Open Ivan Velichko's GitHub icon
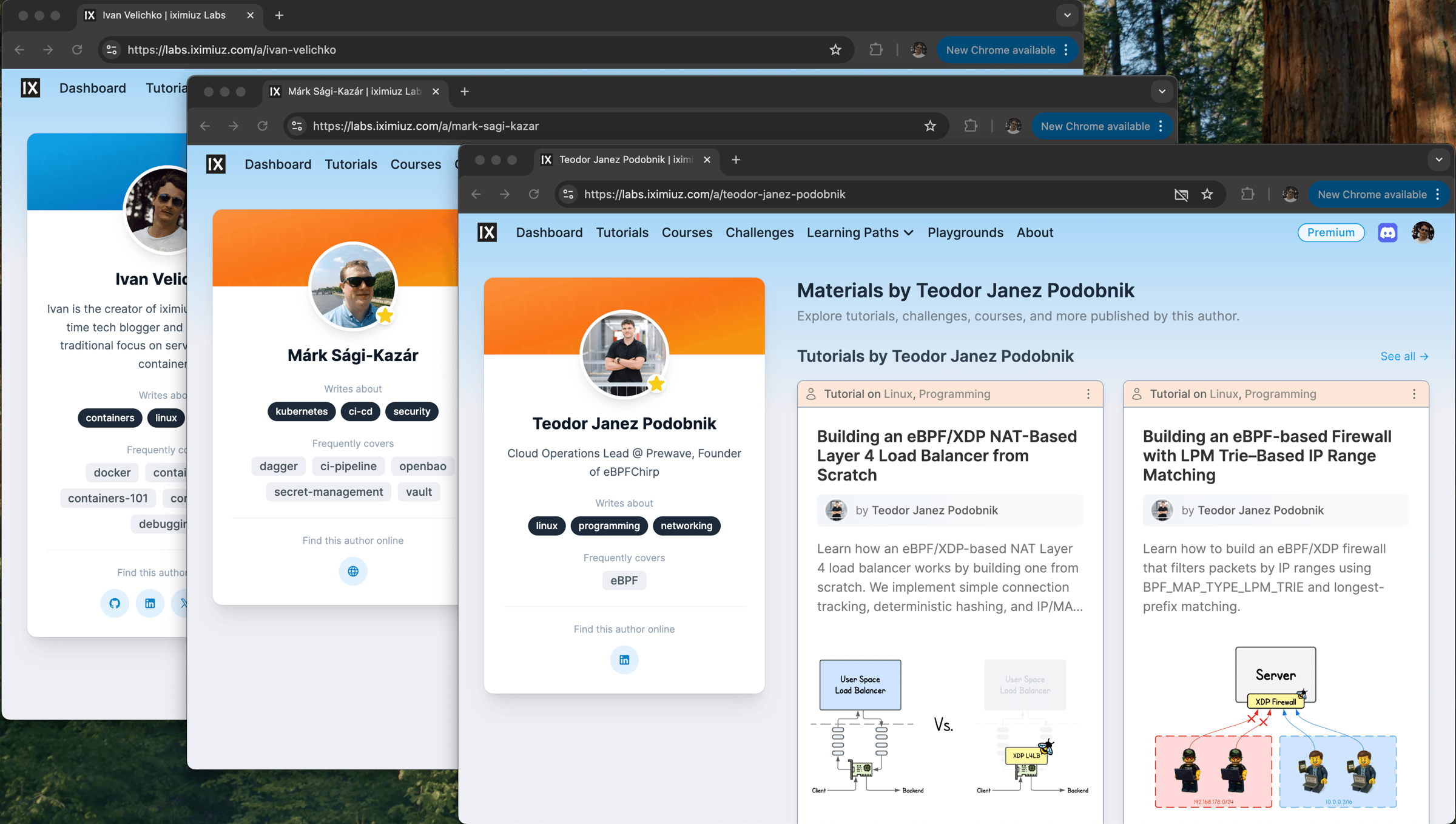The image size is (1456, 824). click(x=115, y=603)
